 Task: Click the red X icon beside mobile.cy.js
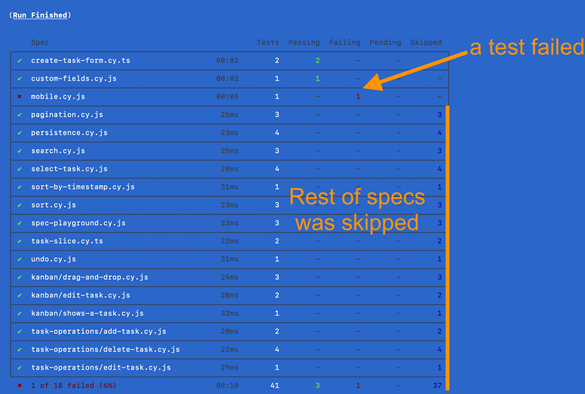click(19, 97)
